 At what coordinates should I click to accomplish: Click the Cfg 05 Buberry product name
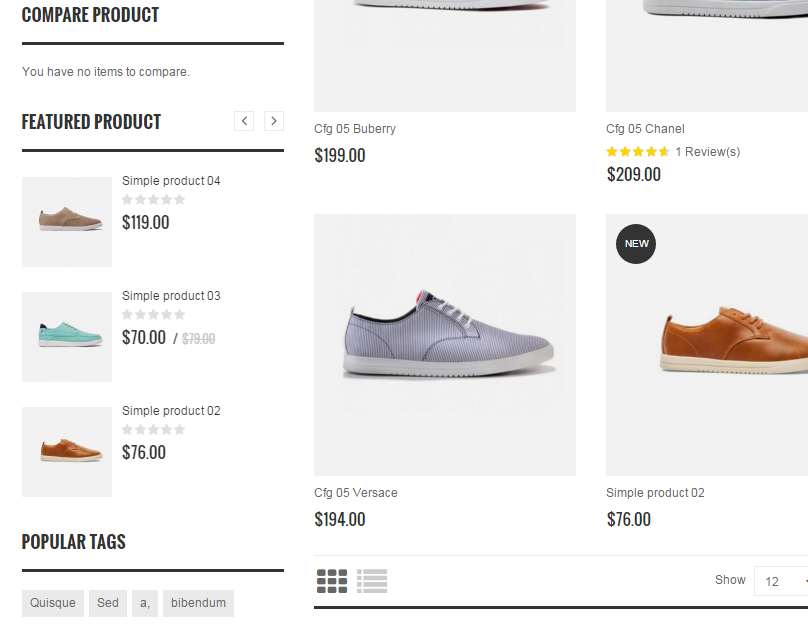click(355, 129)
